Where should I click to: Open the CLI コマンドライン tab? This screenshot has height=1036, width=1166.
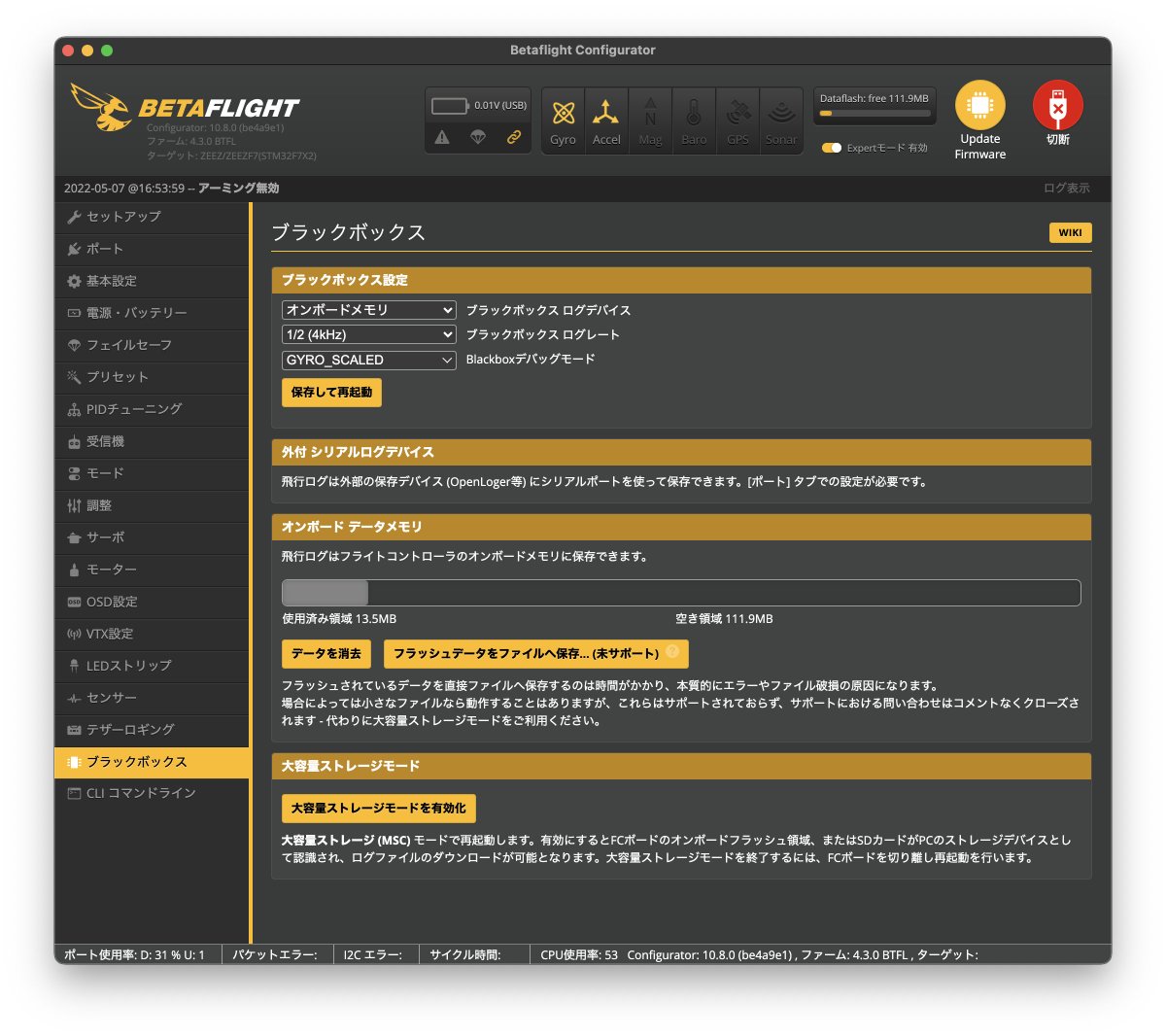152,793
